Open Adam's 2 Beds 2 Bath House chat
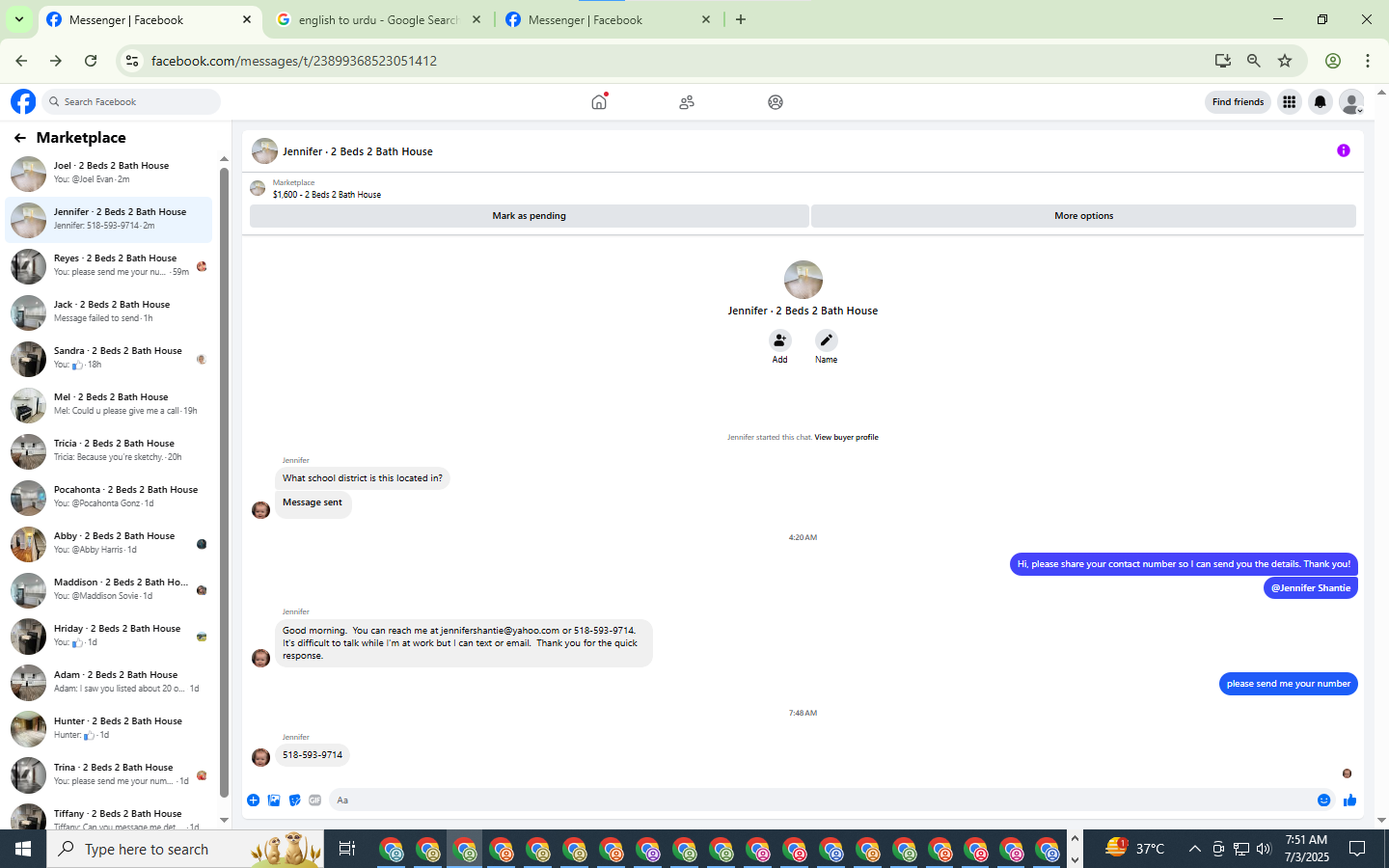Viewport: 1389px width, 868px height. click(109, 683)
